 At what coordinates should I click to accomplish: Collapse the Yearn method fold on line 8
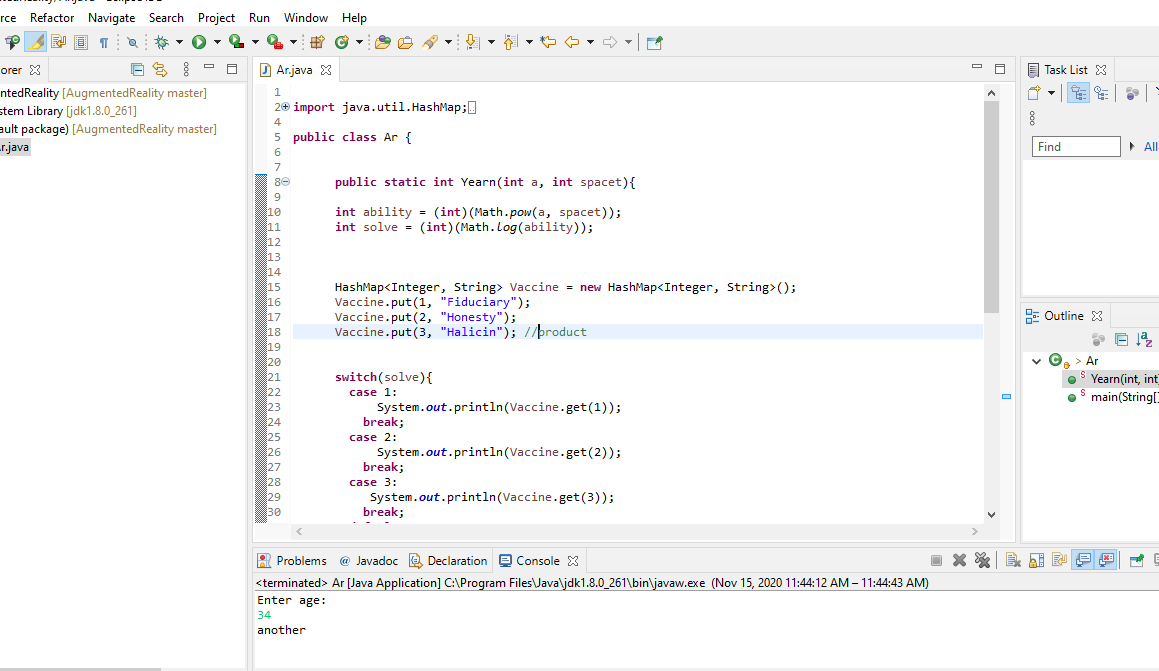[285, 182]
